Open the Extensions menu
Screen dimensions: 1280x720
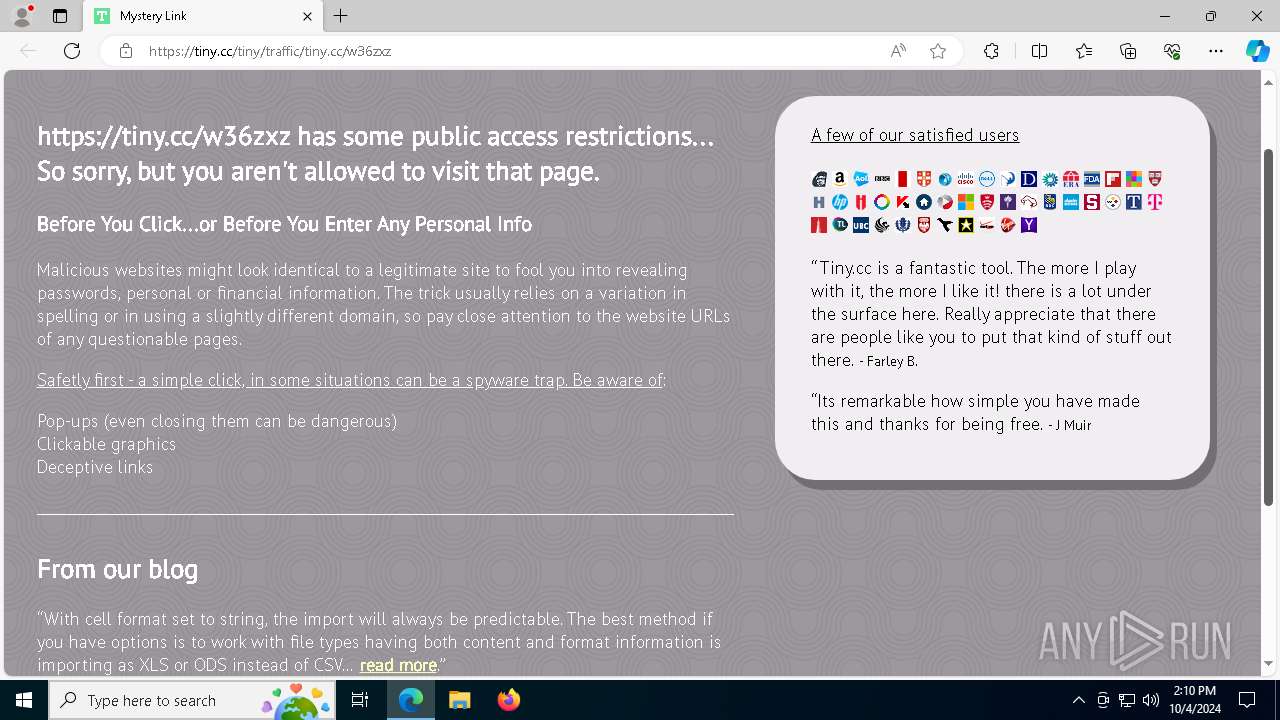pos(991,51)
